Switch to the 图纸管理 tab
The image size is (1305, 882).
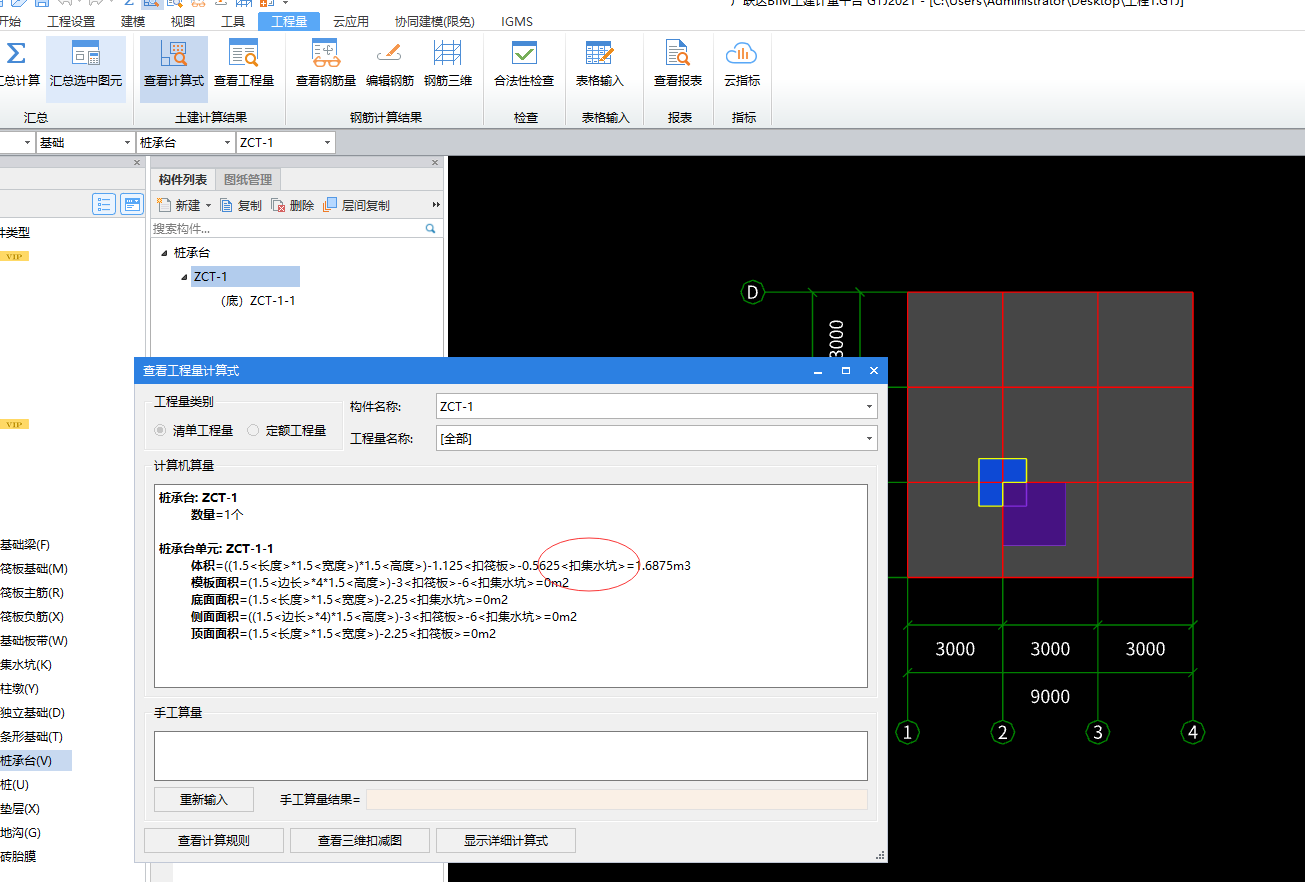[248, 180]
